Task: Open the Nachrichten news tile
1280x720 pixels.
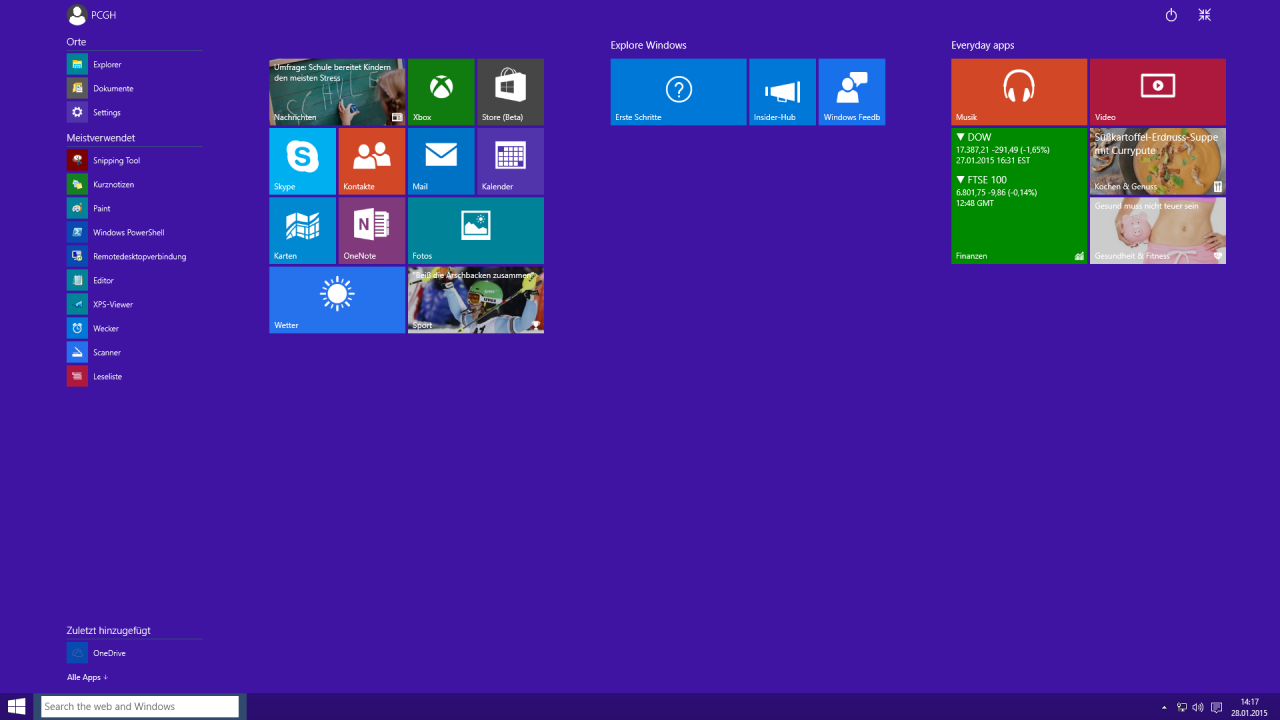Action: [x=337, y=91]
